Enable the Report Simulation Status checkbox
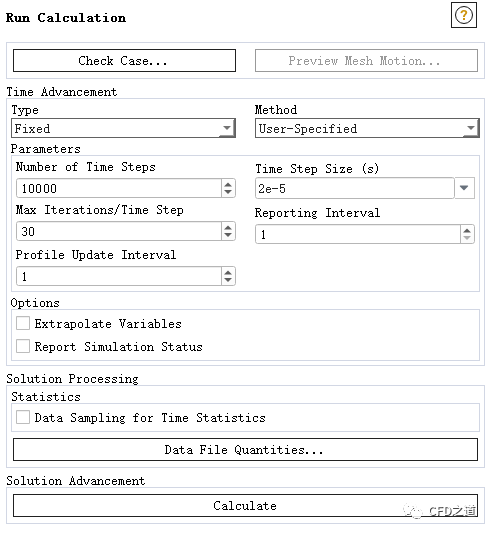 point(23,346)
